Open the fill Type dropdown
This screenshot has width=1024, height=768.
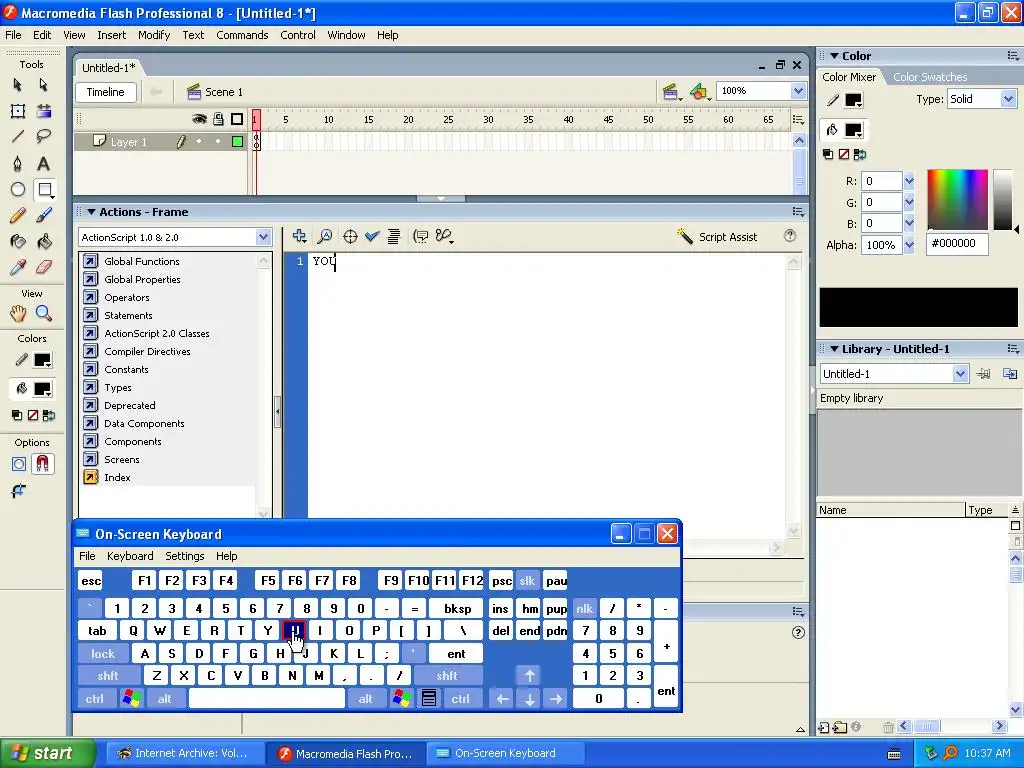coord(1008,99)
